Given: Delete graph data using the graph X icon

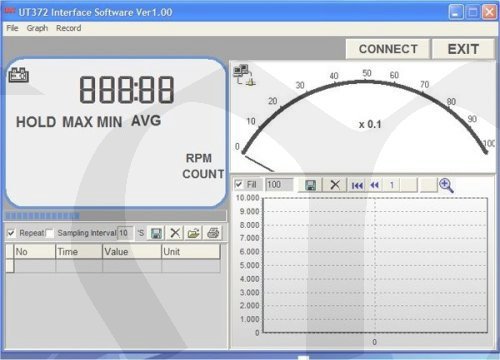Looking at the screenshot, I should click(x=335, y=185).
